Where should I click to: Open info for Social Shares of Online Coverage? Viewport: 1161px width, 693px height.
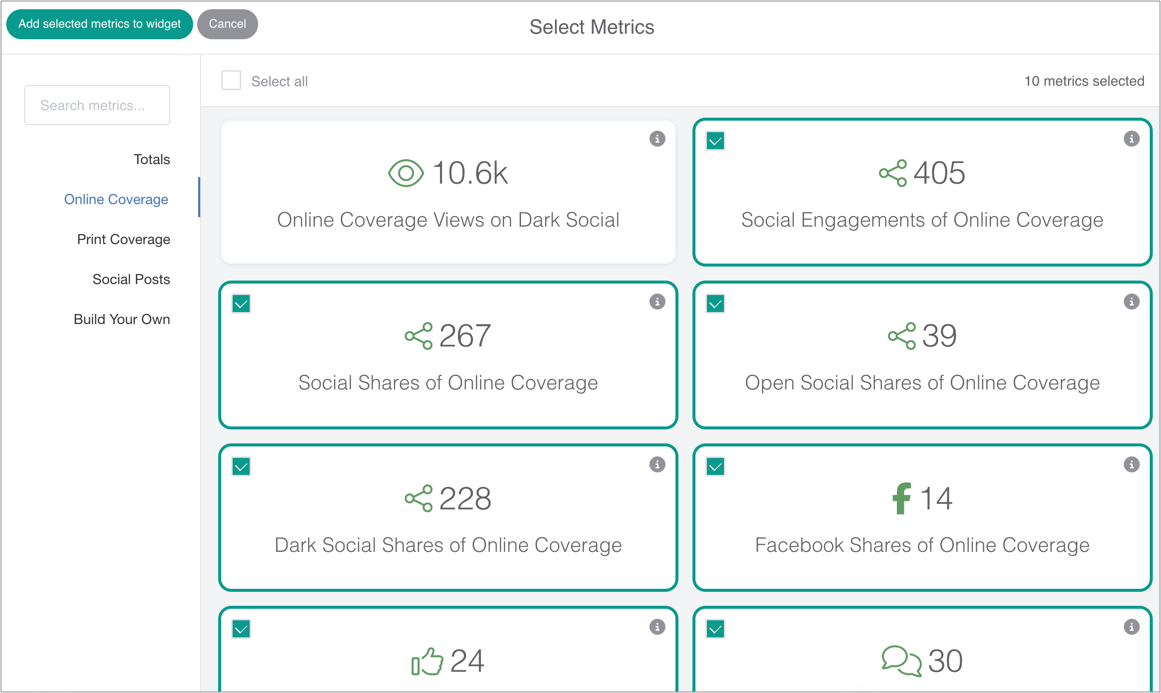pyautogui.click(x=657, y=302)
